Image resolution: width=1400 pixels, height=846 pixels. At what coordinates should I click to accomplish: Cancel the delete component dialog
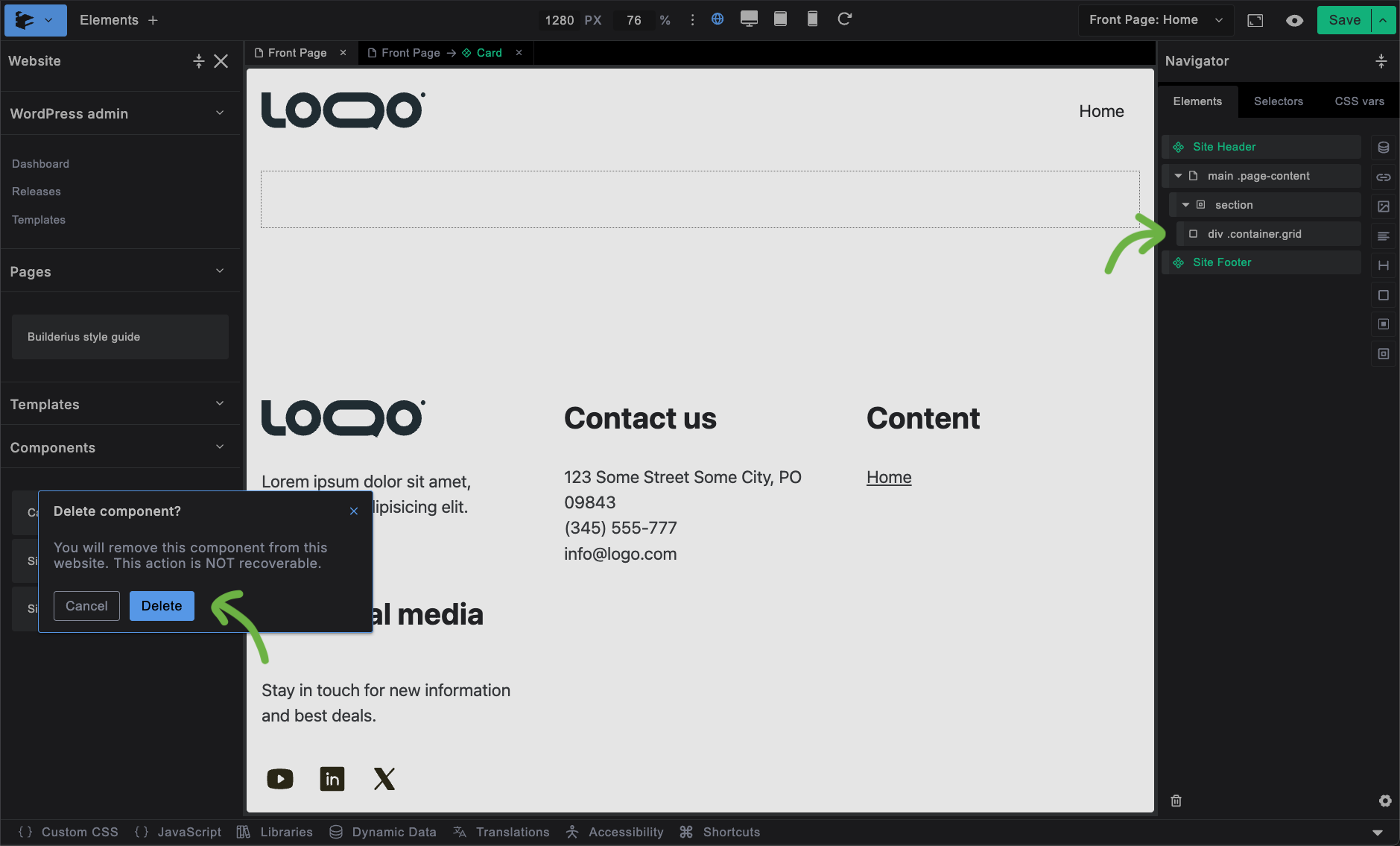click(86, 605)
